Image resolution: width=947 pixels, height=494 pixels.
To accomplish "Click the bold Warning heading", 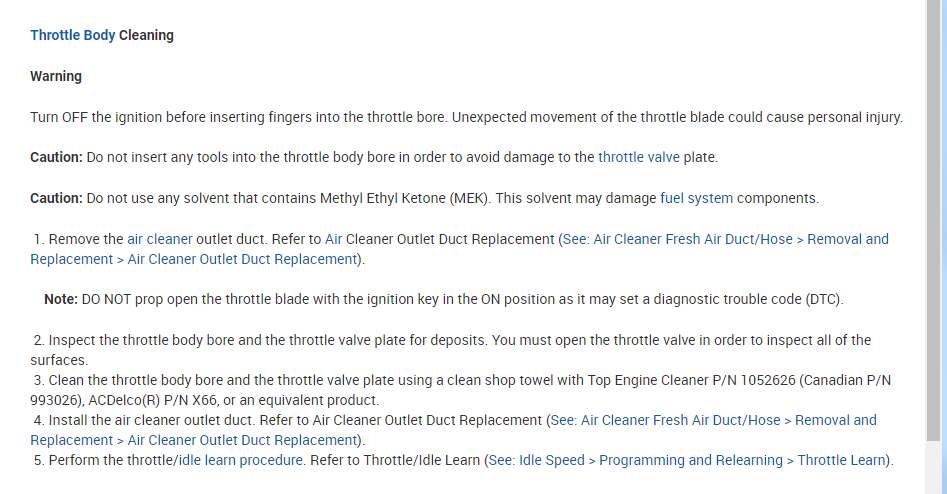I will tap(56, 76).
